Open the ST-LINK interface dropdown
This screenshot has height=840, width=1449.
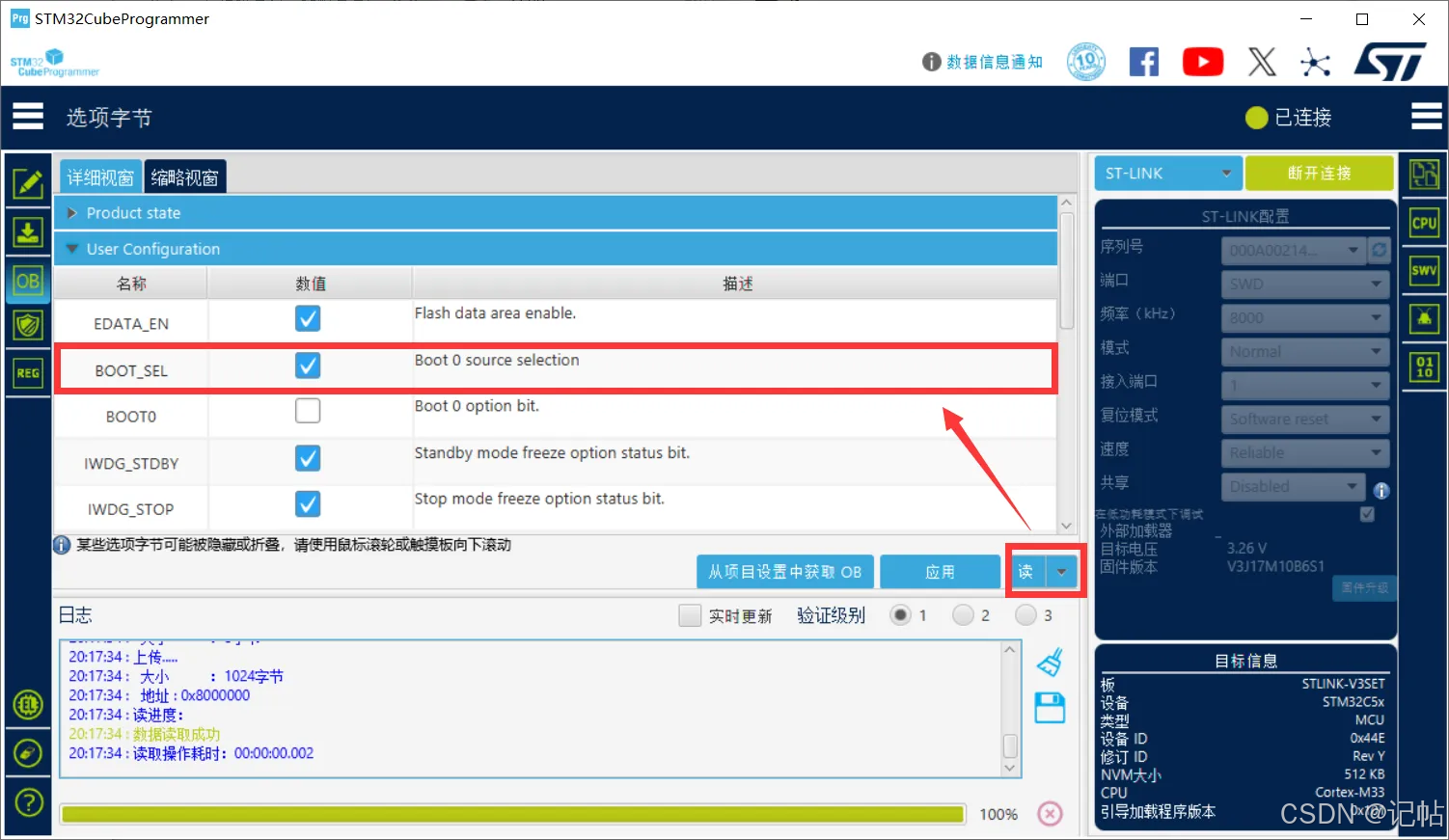(1168, 174)
